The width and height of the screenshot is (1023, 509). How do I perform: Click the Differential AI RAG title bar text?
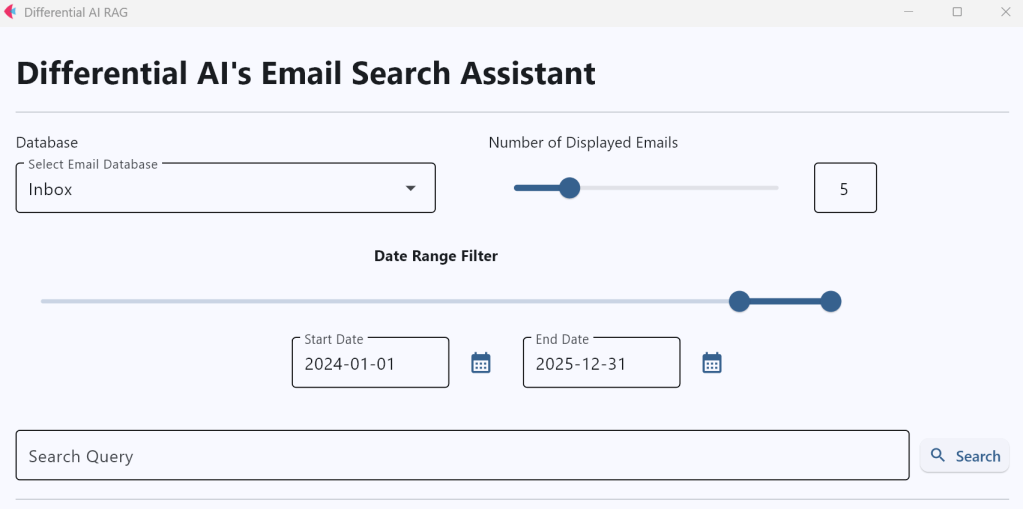[x=76, y=13]
